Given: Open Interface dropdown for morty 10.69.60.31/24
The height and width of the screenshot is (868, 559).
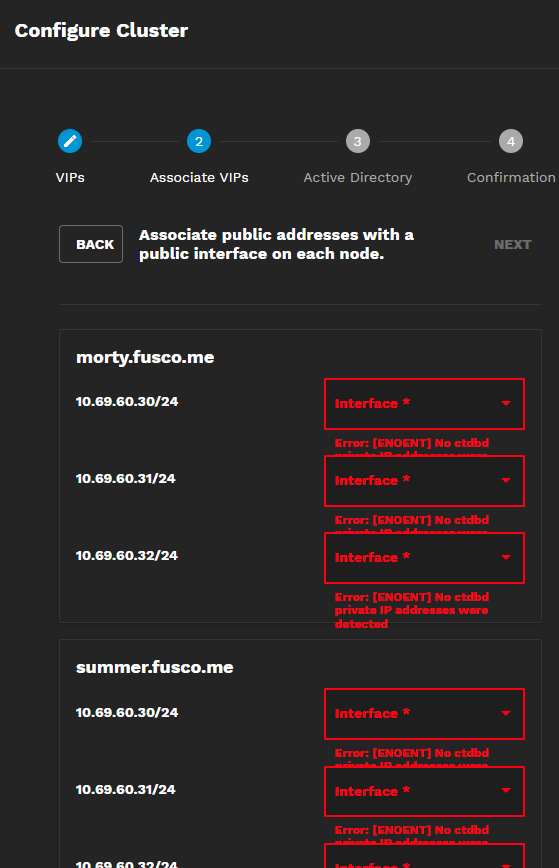Looking at the screenshot, I should pyautogui.click(x=424, y=480).
